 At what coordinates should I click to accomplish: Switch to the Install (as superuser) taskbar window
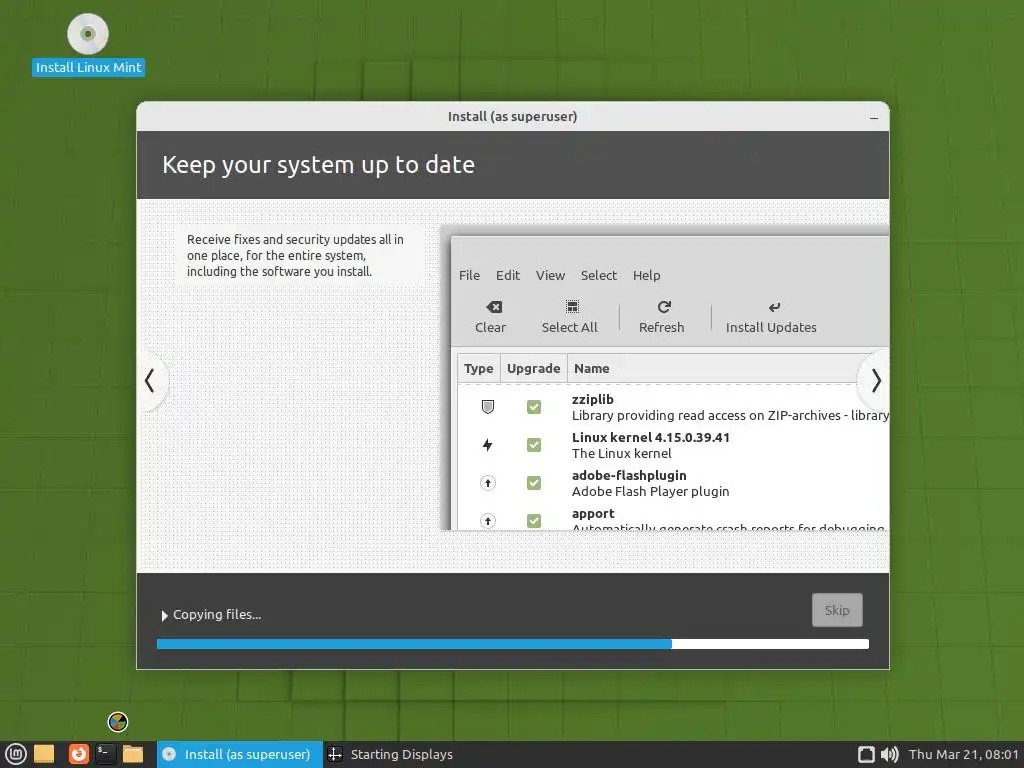(239, 754)
